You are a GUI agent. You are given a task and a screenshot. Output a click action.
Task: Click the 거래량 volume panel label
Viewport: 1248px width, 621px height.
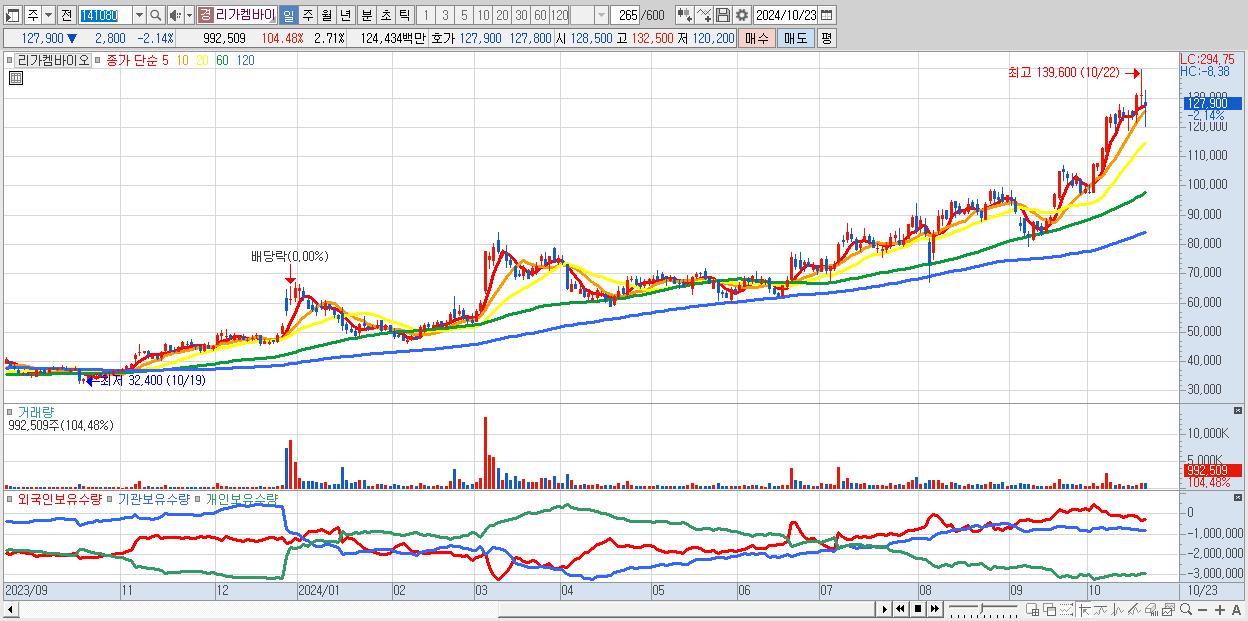click(34, 412)
